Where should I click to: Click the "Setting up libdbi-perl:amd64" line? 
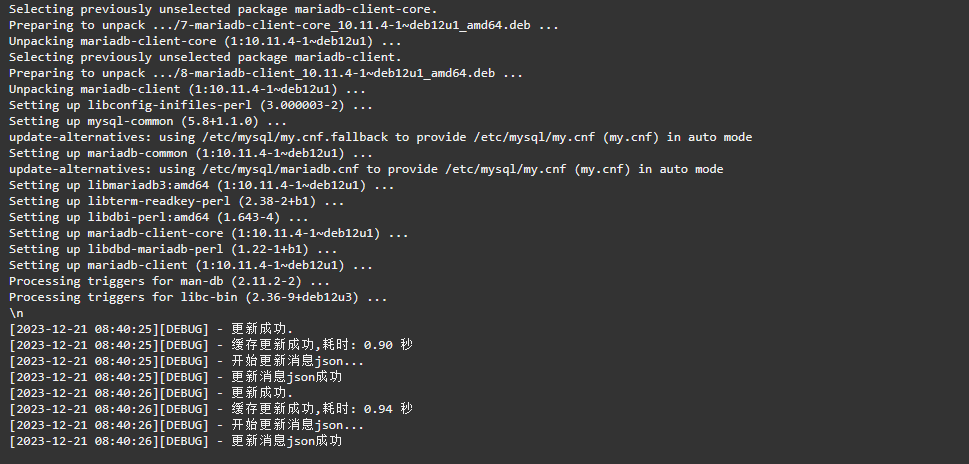tap(159, 217)
